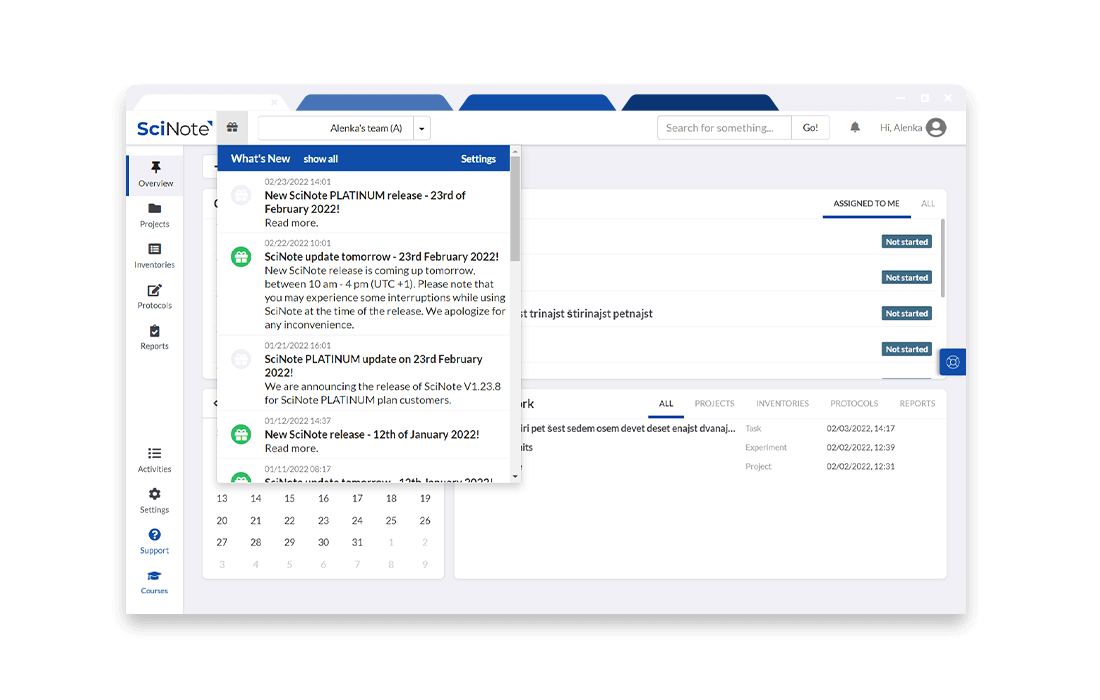Click the floating lifebuoy help button
Image resolution: width=1100 pixels, height=700 pixels.
[x=952, y=362]
